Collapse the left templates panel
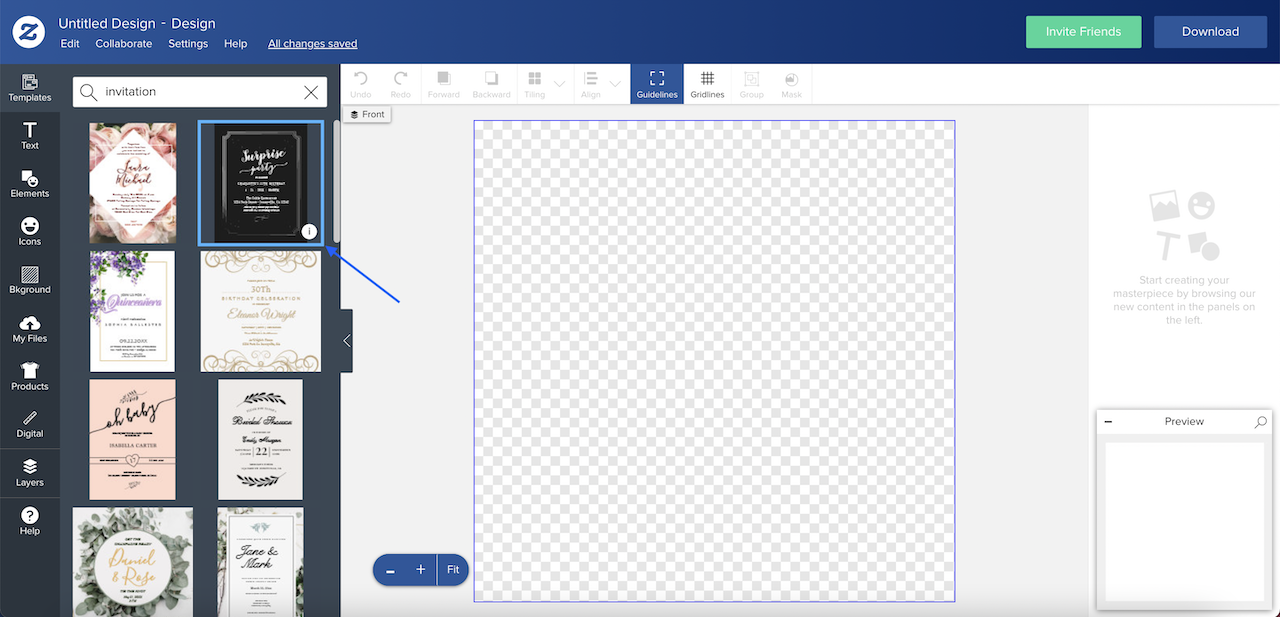 coord(346,341)
